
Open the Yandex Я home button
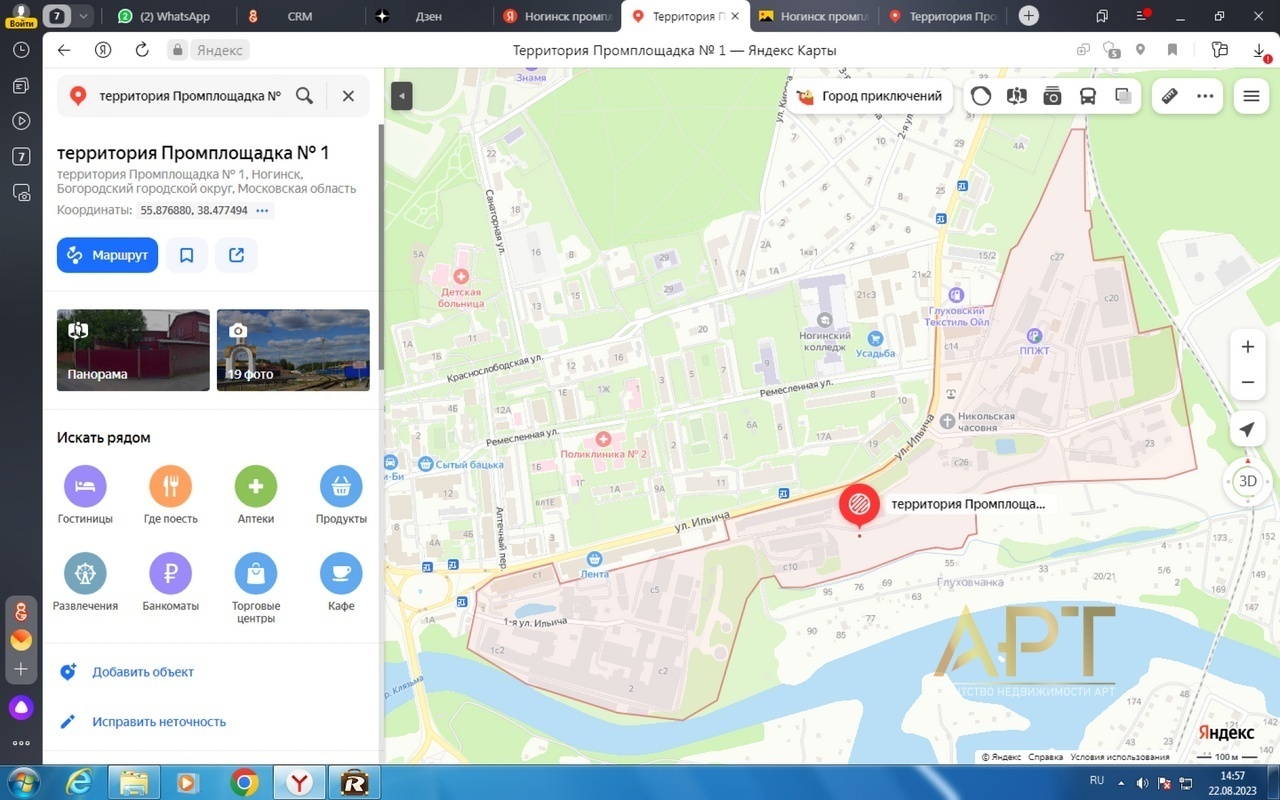103,50
